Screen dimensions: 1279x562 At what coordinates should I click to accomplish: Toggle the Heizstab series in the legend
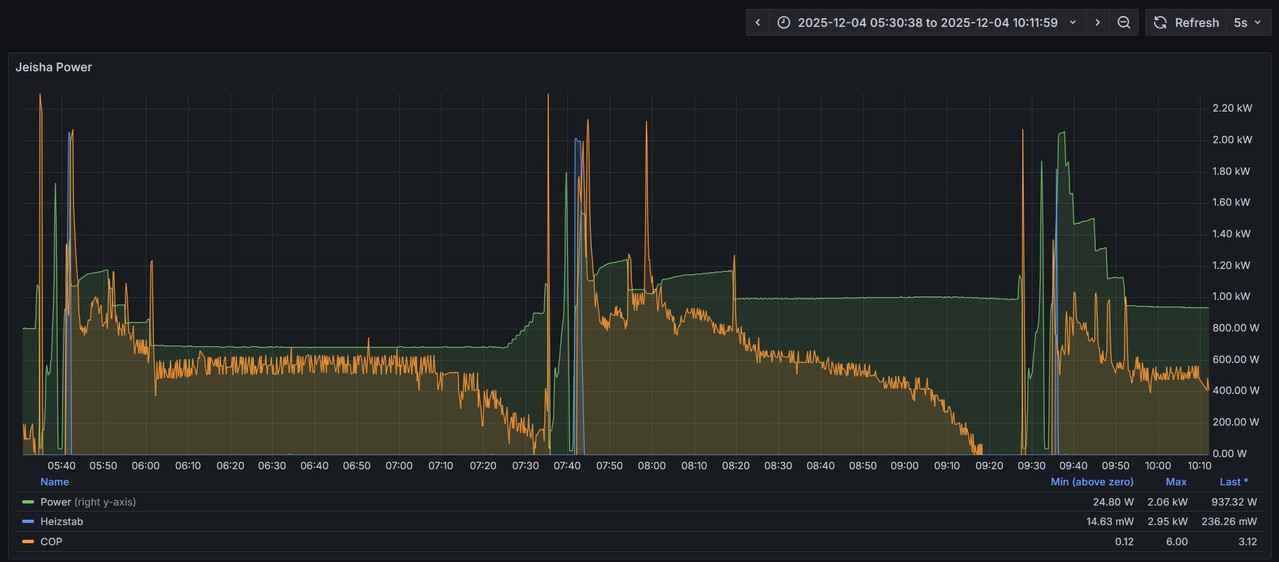[x=62, y=522]
